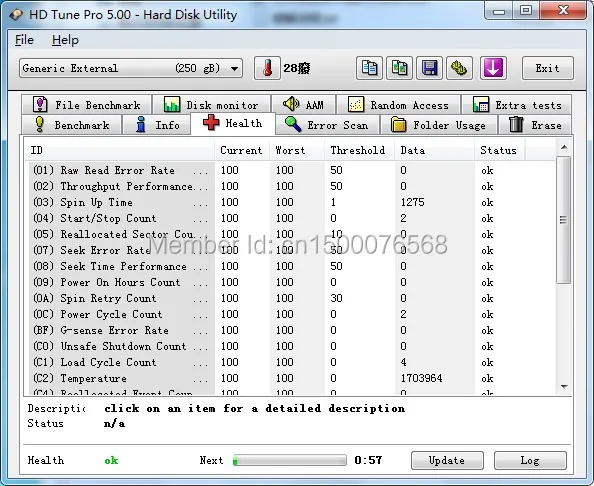
Task: Open the Help menu
Action: point(65,40)
